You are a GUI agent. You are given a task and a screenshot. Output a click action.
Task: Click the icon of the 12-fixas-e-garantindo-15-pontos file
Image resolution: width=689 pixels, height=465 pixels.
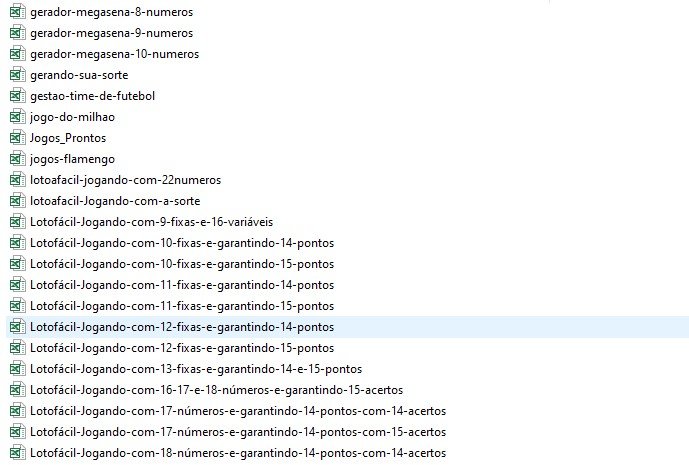[x=18, y=348]
